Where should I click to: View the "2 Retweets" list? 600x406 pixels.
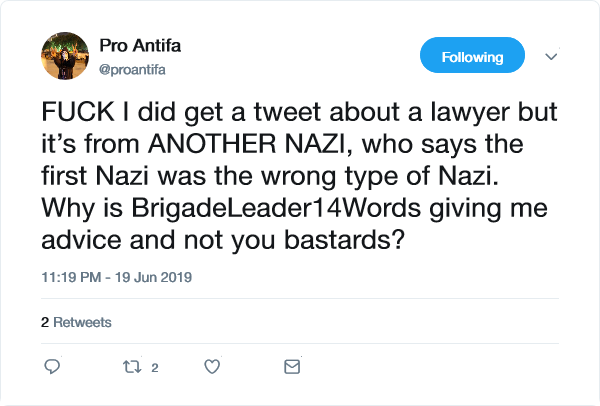click(x=76, y=323)
